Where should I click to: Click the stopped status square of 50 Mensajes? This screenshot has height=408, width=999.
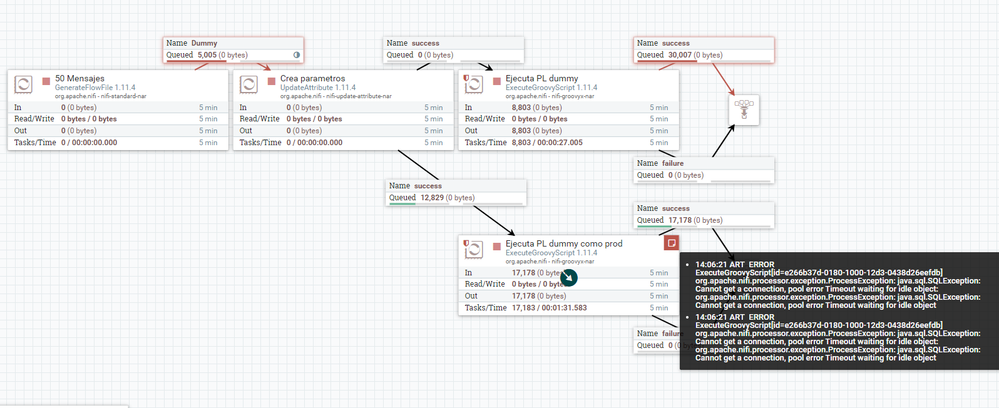46,81
